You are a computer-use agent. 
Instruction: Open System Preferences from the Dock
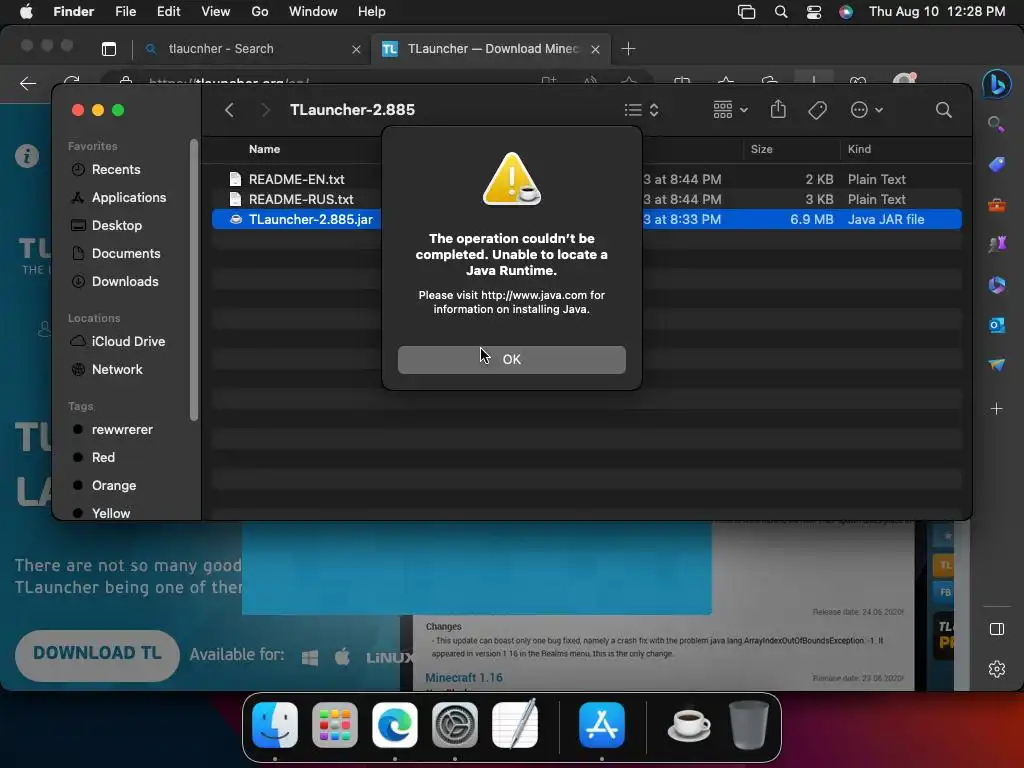455,725
